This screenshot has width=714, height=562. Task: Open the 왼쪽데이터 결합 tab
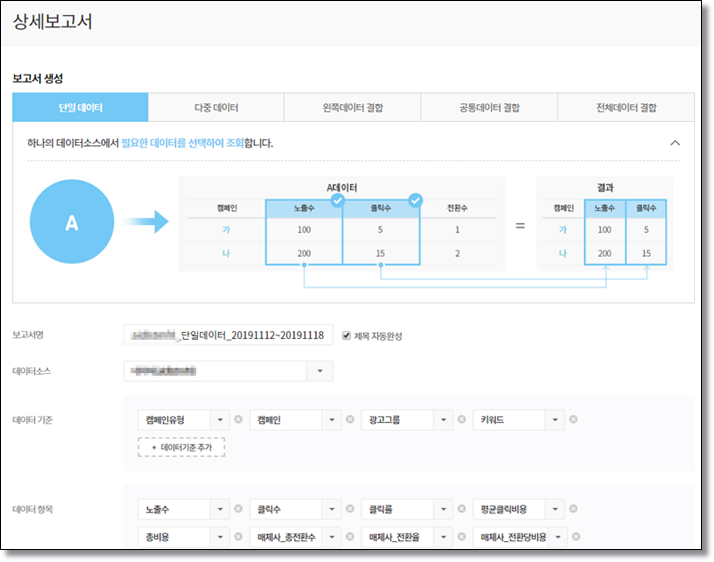click(x=353, y=107)
